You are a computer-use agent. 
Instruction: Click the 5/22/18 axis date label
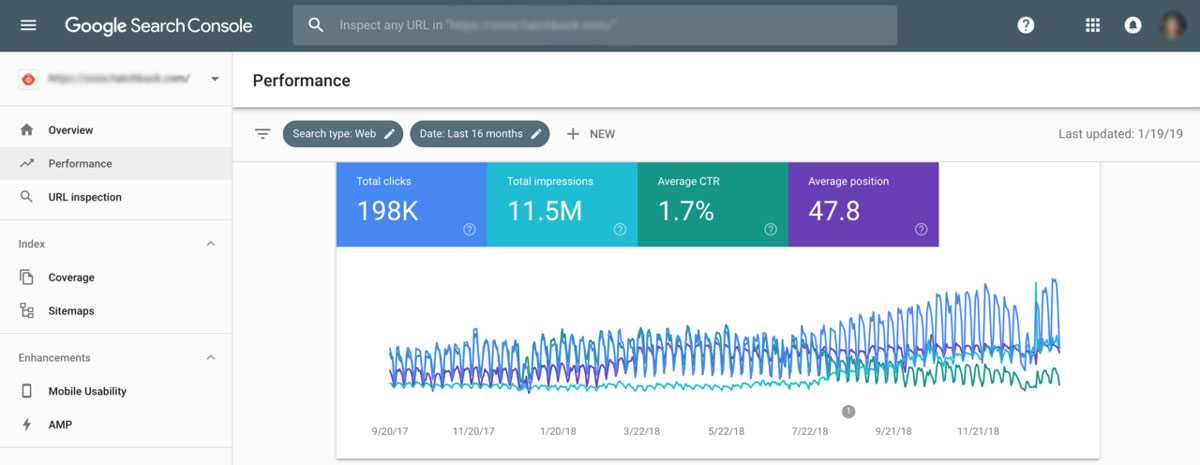(x=726, y=432)
